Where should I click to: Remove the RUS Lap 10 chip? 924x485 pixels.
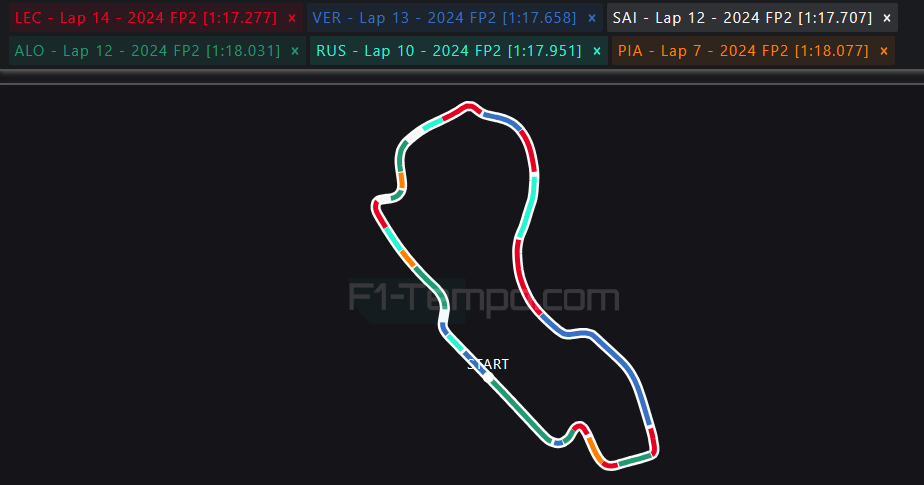click(x=597, y=51)
